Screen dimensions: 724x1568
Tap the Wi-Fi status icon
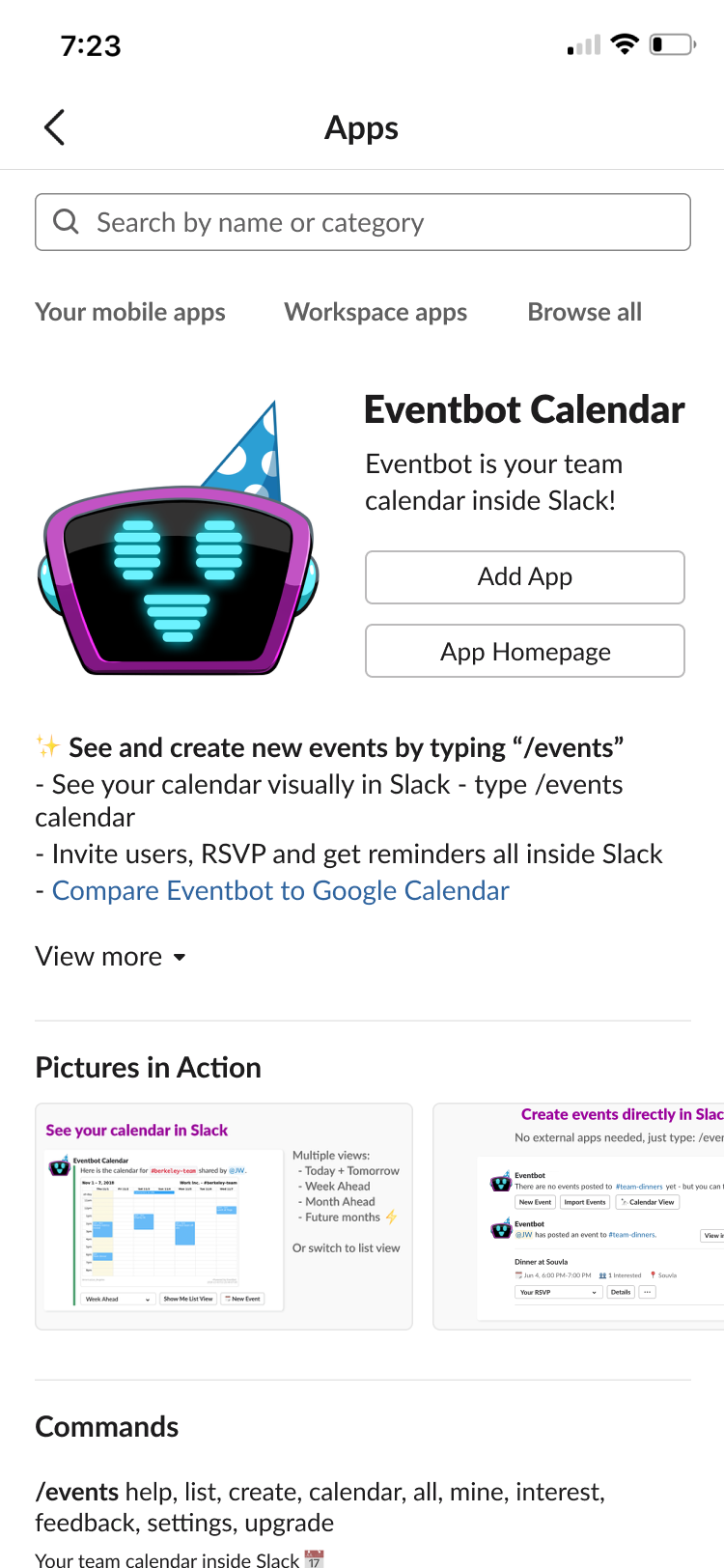pos(626,44)
